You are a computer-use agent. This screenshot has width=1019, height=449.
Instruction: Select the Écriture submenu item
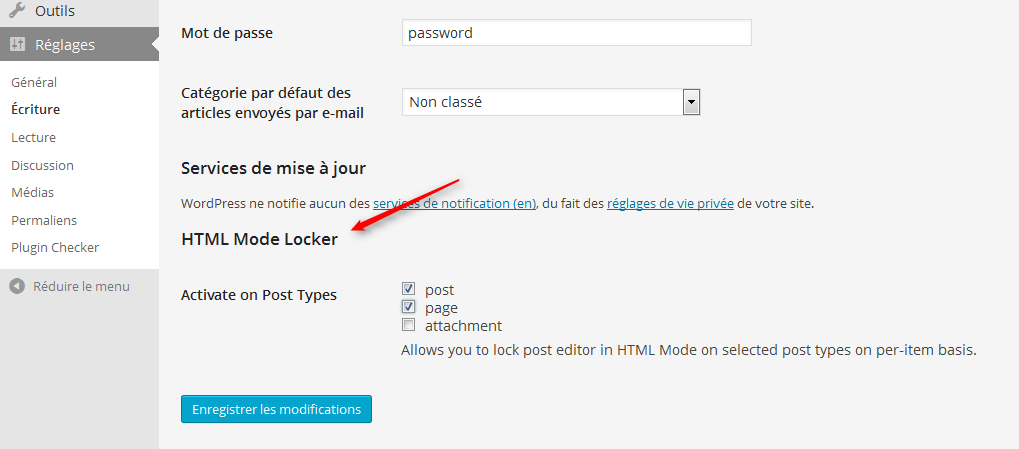point(36,110)
